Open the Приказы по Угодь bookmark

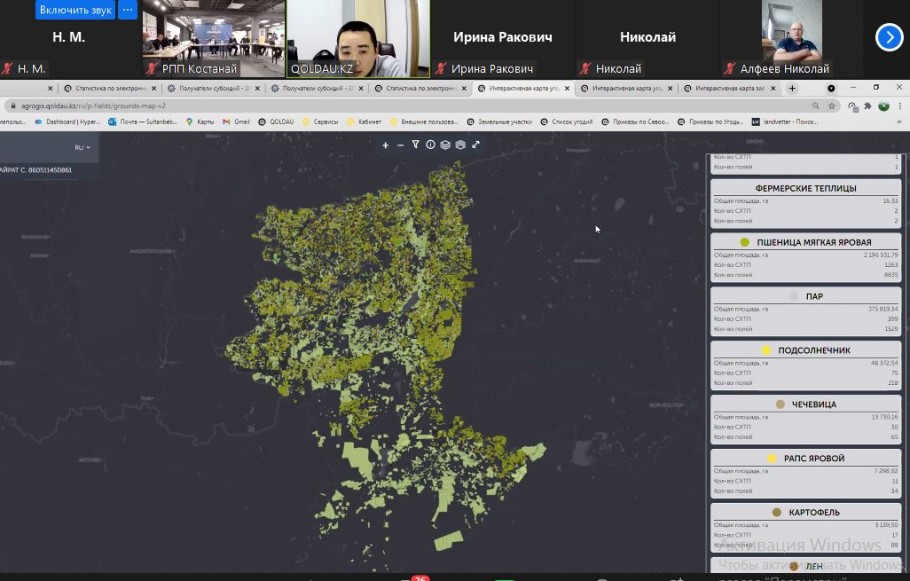(711, 122)
